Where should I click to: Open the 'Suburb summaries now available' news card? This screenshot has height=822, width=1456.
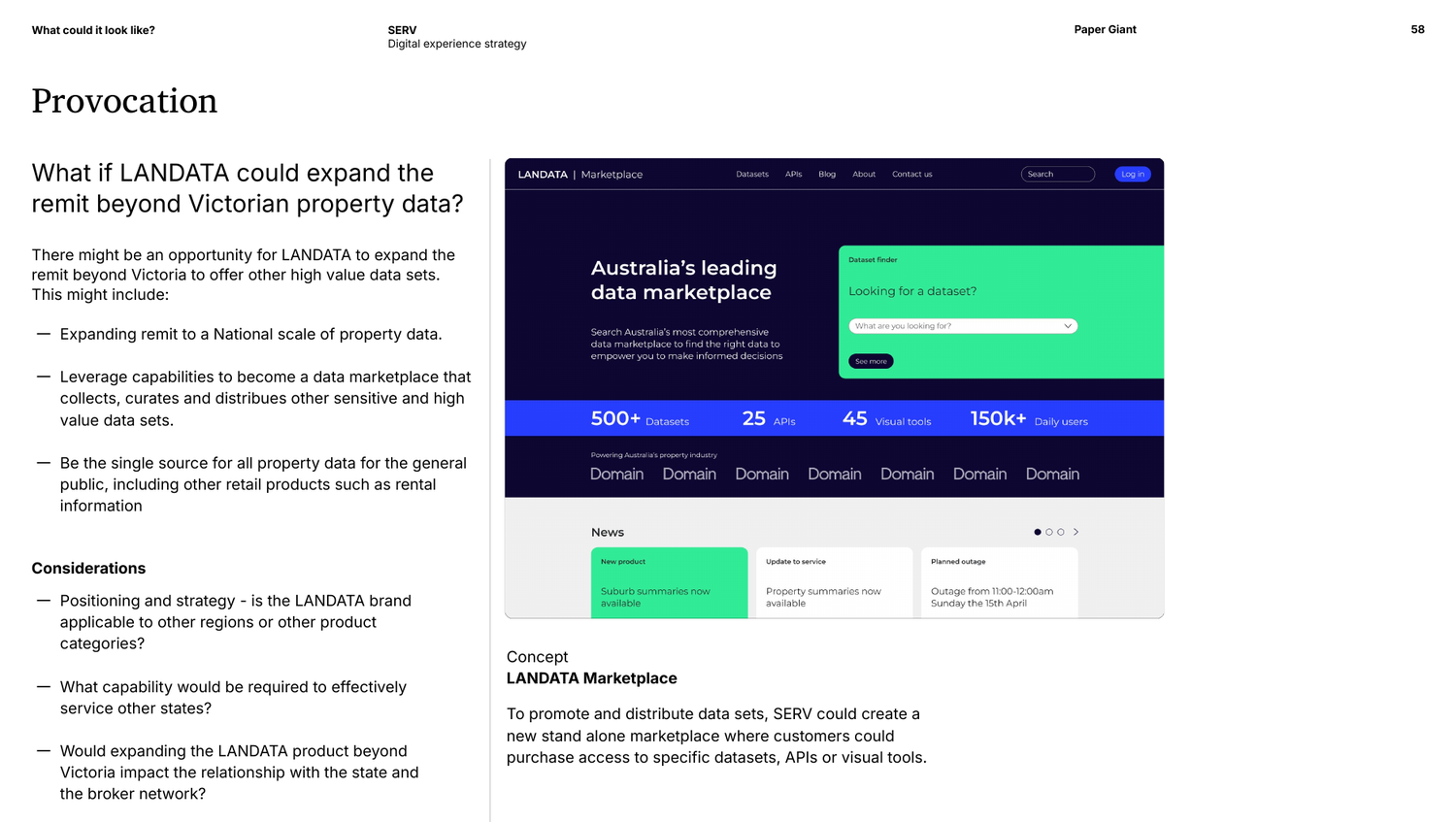click(669, 582)
